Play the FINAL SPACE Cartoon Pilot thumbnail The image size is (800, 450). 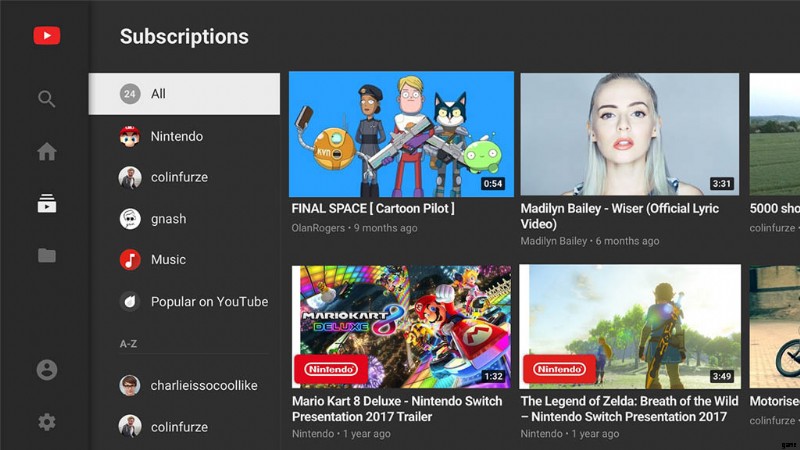point(401,134)
